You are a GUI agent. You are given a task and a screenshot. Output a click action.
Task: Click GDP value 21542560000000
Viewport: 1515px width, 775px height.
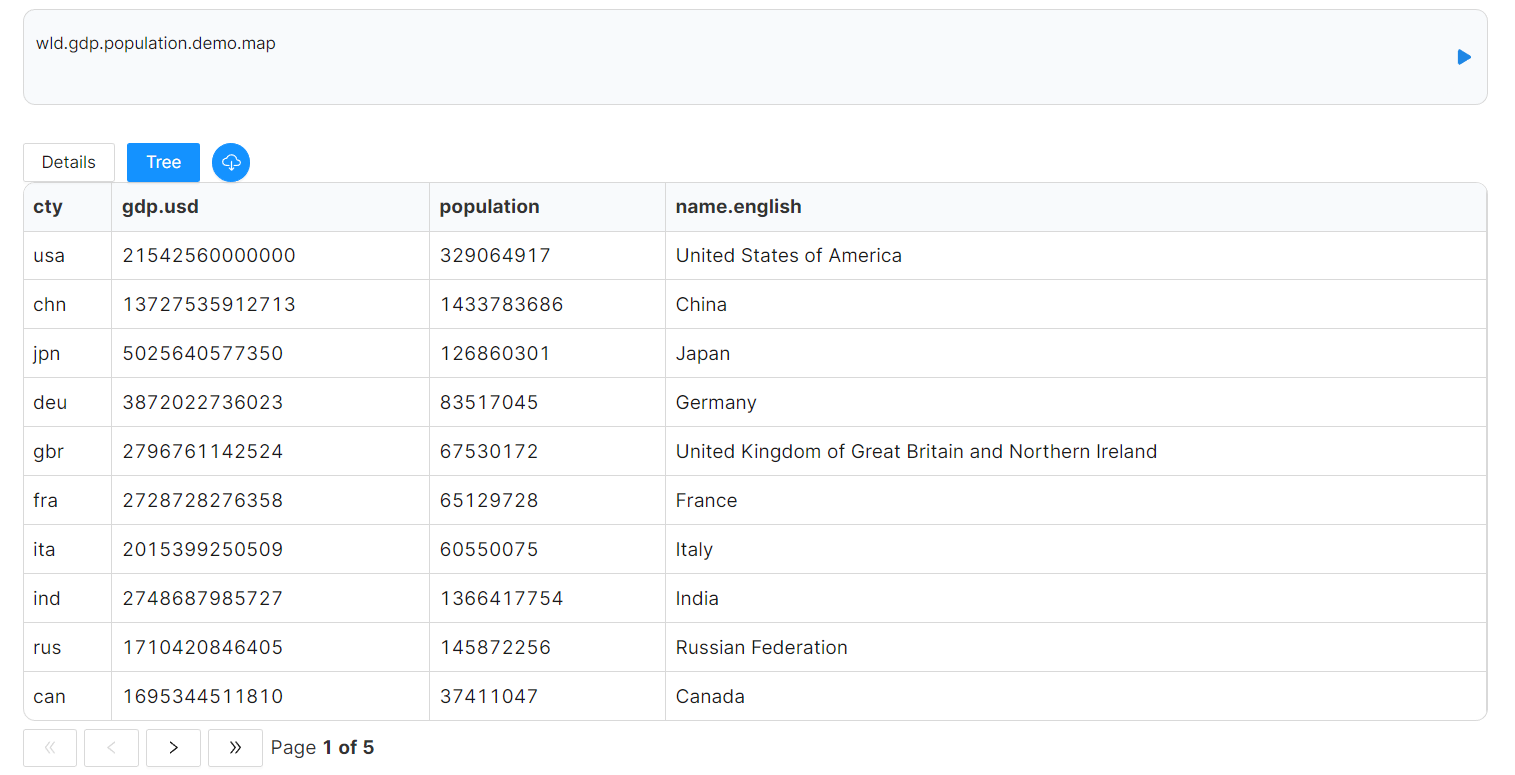[x=209, y=256]
